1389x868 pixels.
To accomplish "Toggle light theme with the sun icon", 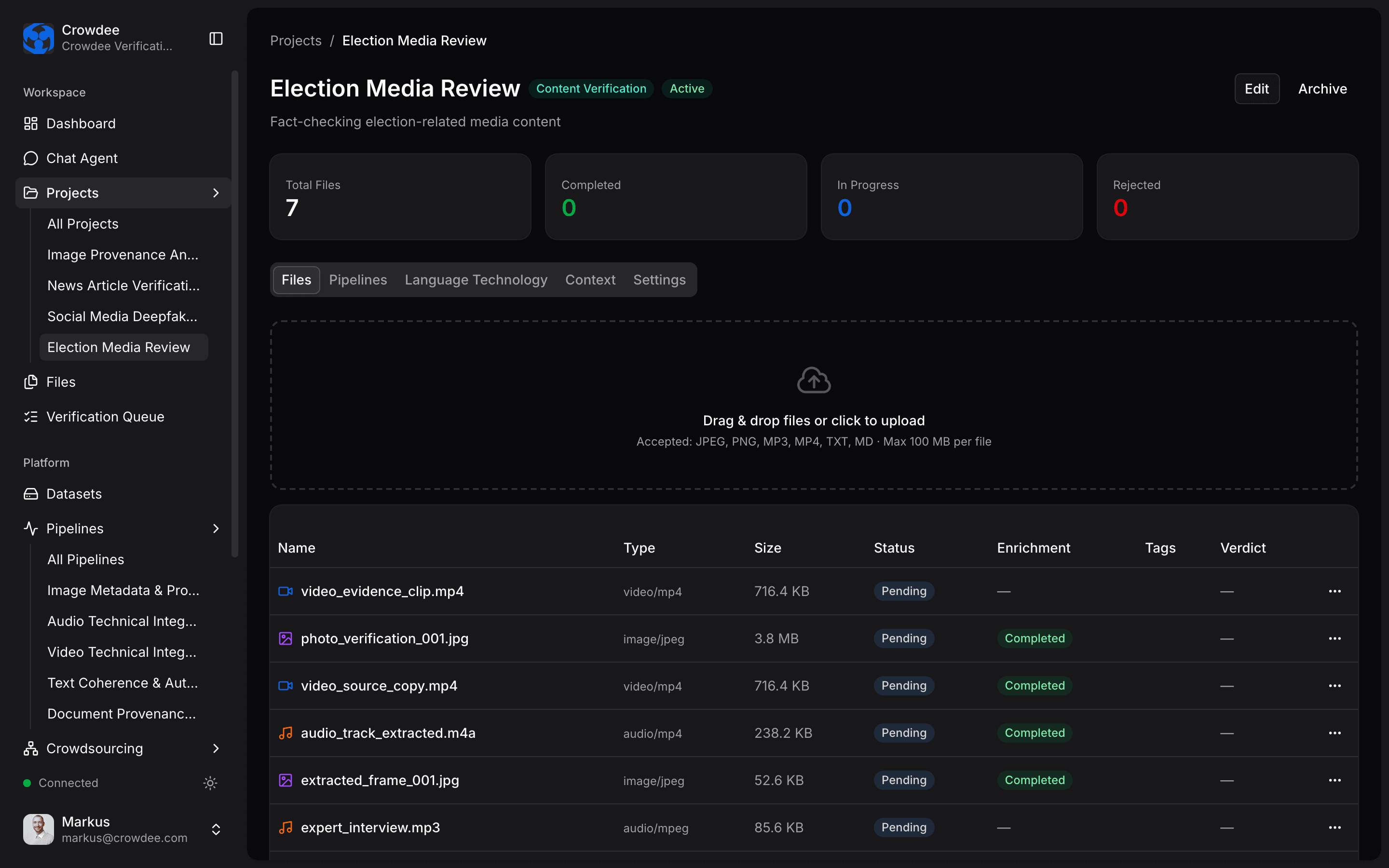I will click(x=210, y=783).
